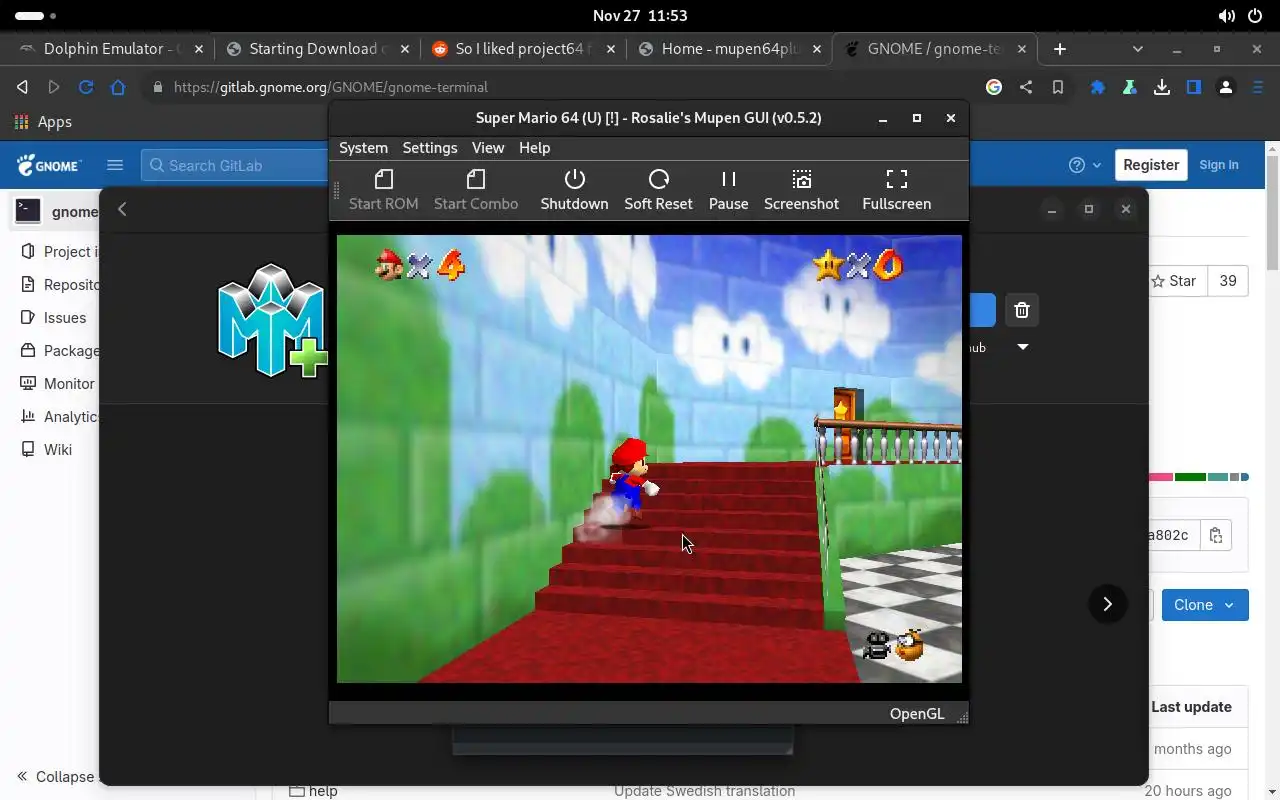This screenshot has height=800, width=1280.
Task: Open the System menu in Mupen GUI
Action: tap(363, 147)
